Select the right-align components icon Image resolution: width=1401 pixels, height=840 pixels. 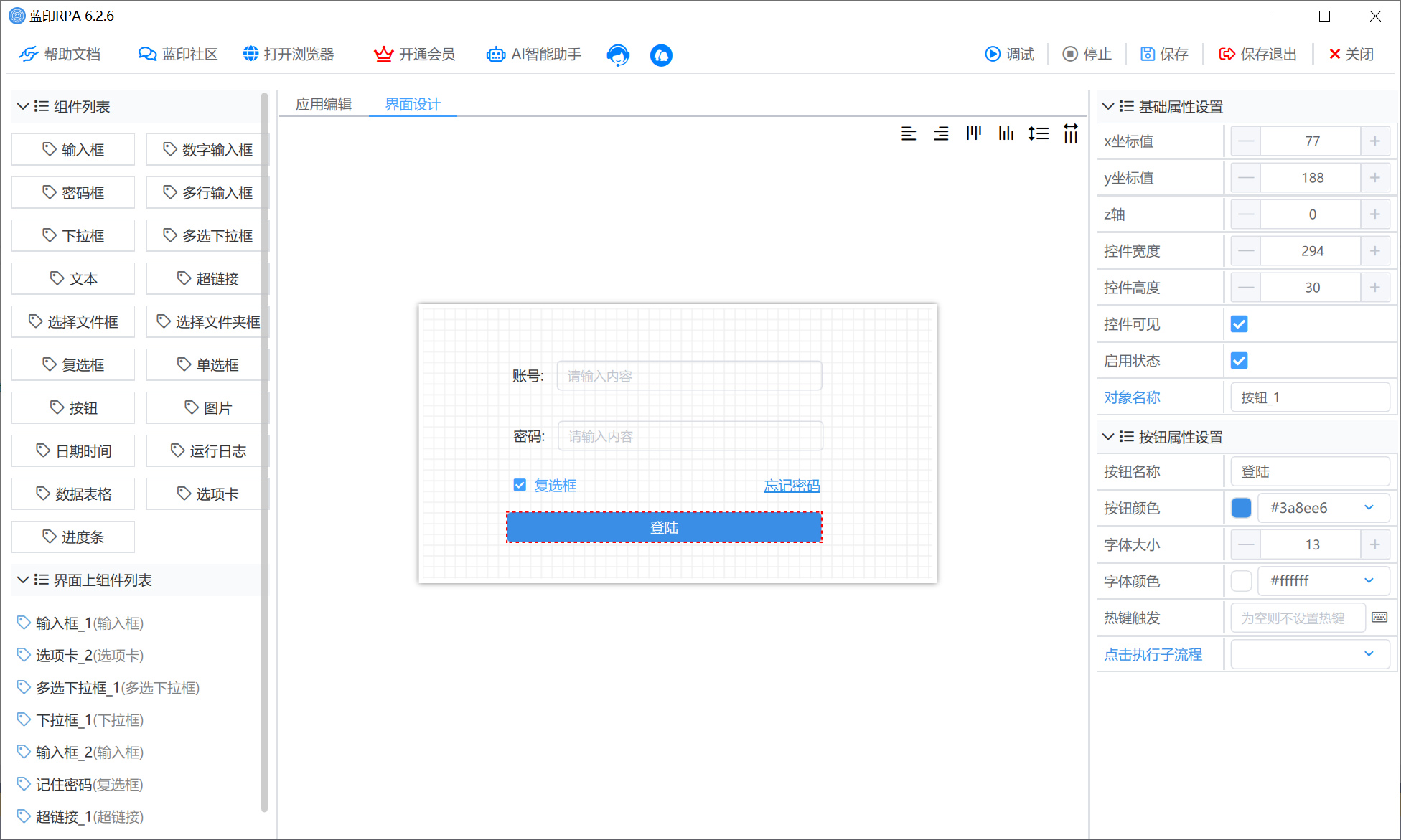click(x=941, y=133)
